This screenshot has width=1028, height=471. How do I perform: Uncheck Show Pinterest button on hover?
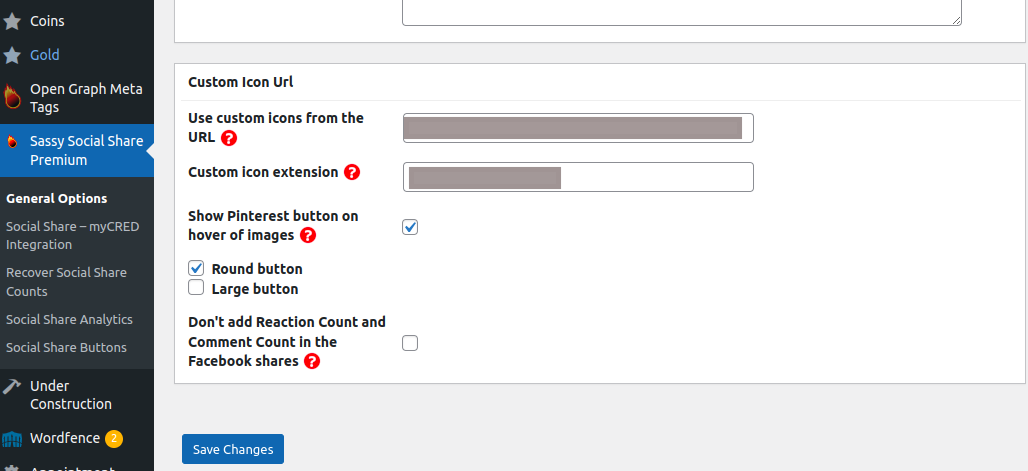tap(410, 227)
